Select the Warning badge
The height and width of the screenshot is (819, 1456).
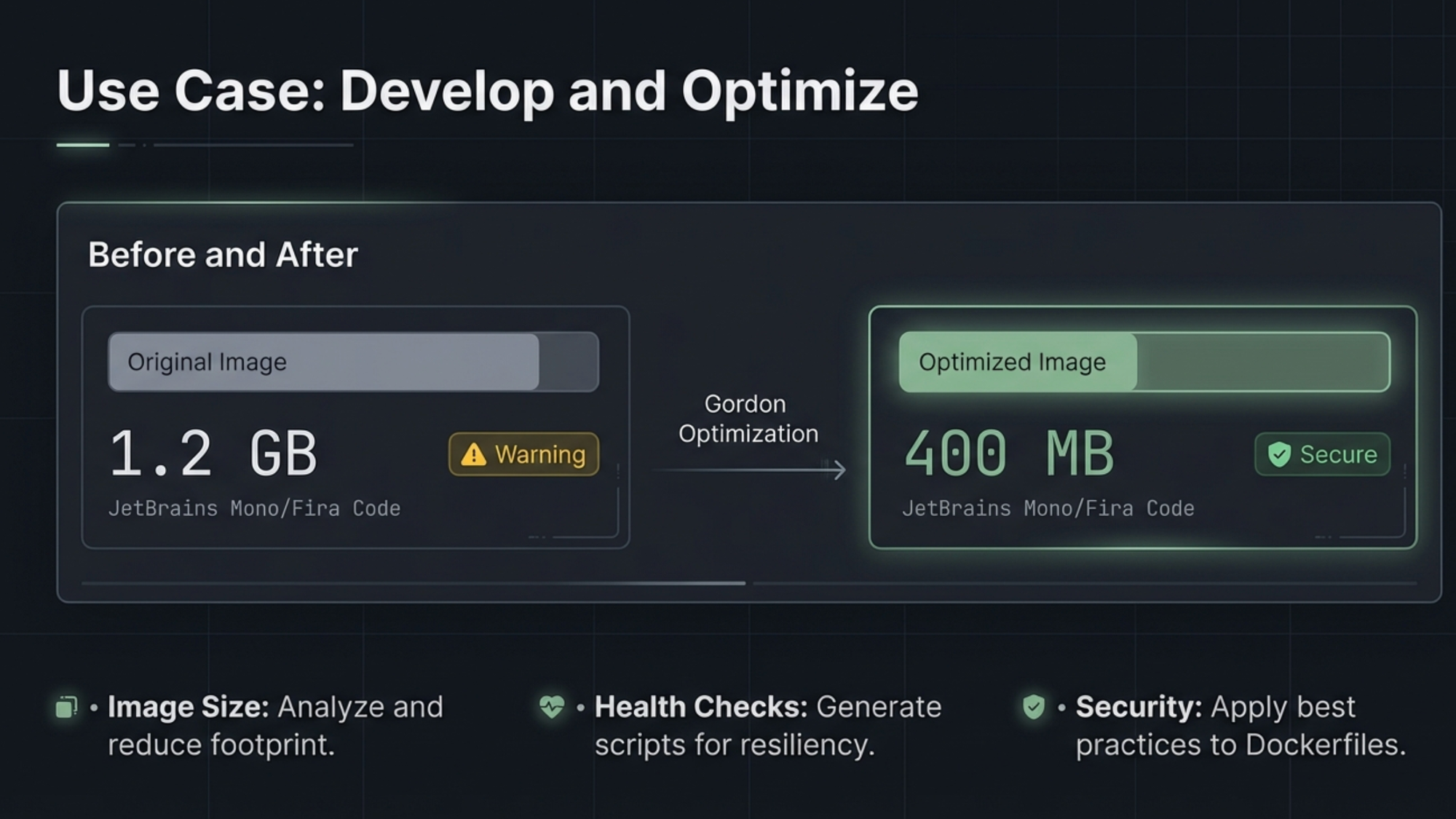point(524,454)
